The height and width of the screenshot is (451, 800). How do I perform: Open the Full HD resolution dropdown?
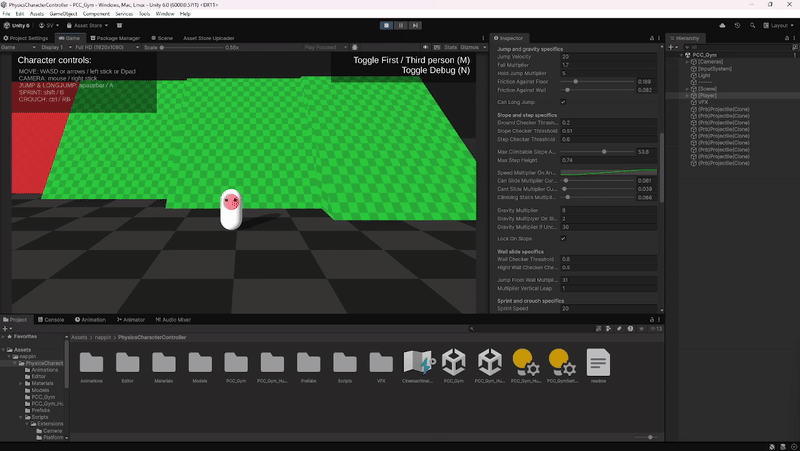(95, 47)
